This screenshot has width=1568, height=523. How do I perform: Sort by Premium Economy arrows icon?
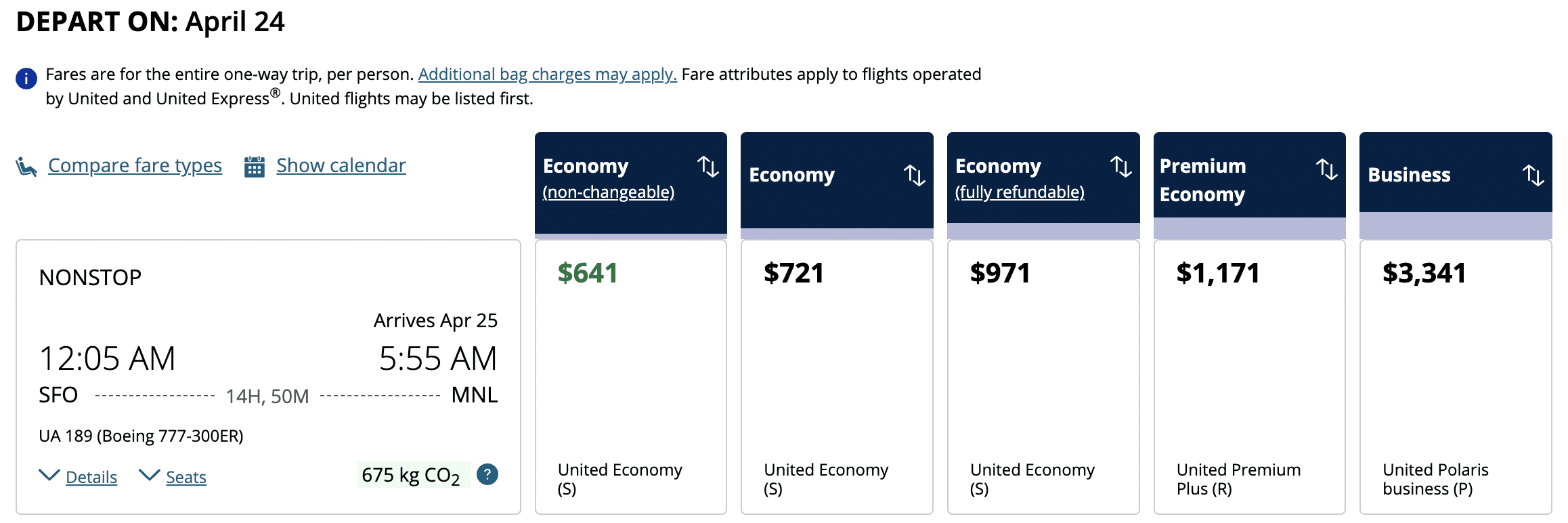(1327, 169)
